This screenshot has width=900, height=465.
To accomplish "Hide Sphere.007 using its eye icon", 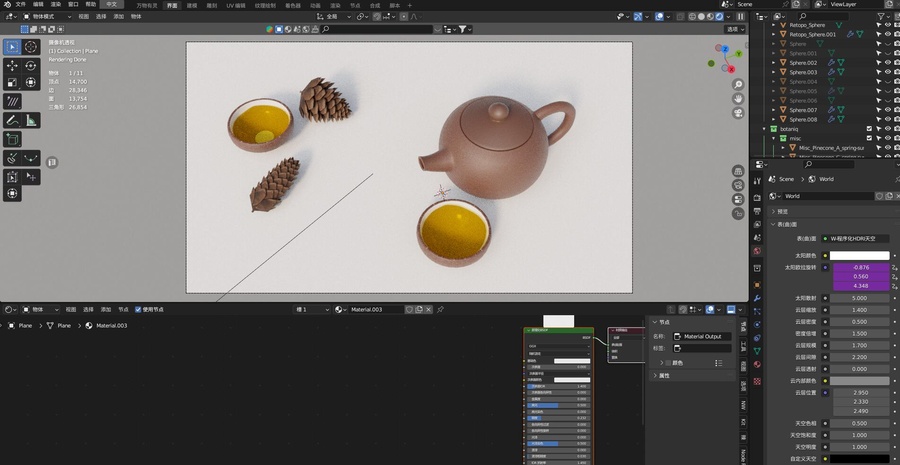I will 888,110.
